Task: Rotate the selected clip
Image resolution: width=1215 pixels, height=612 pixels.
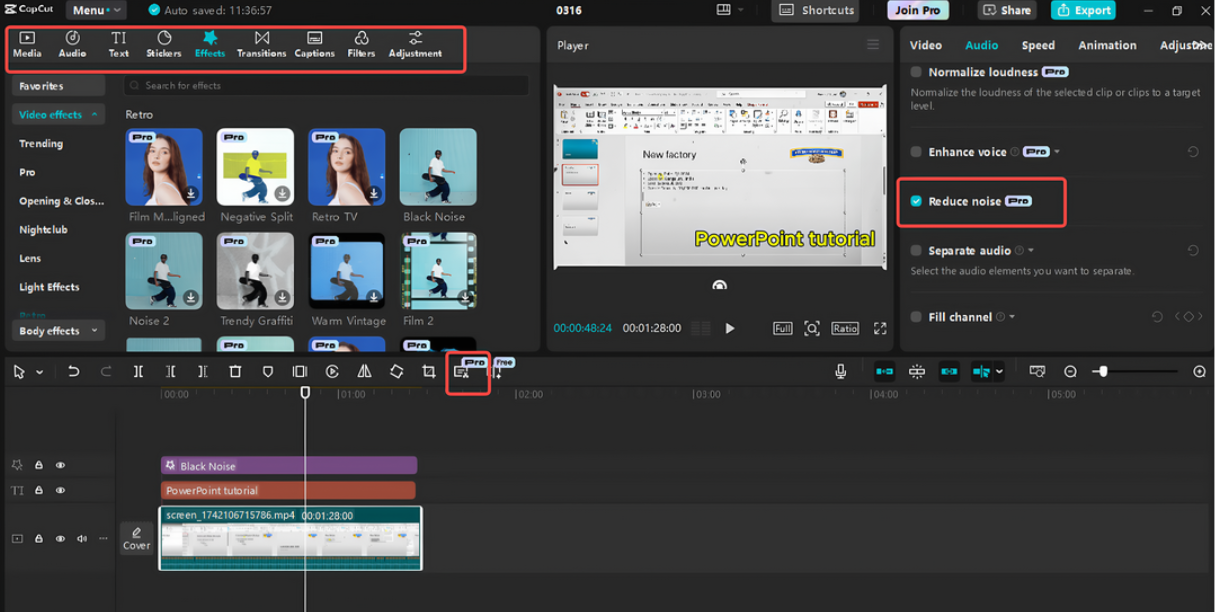Action: click(x=396, y=371)
